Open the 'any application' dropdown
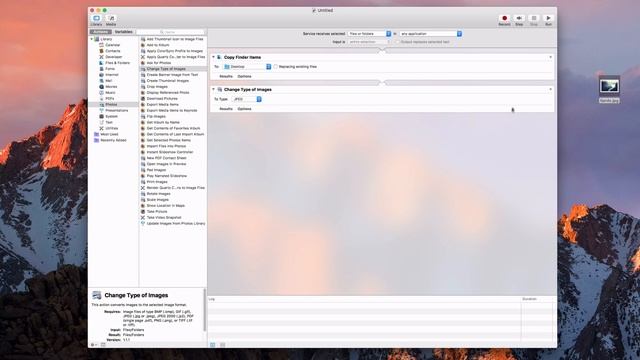Screen dimensions: 640x360 coord(431,33)
